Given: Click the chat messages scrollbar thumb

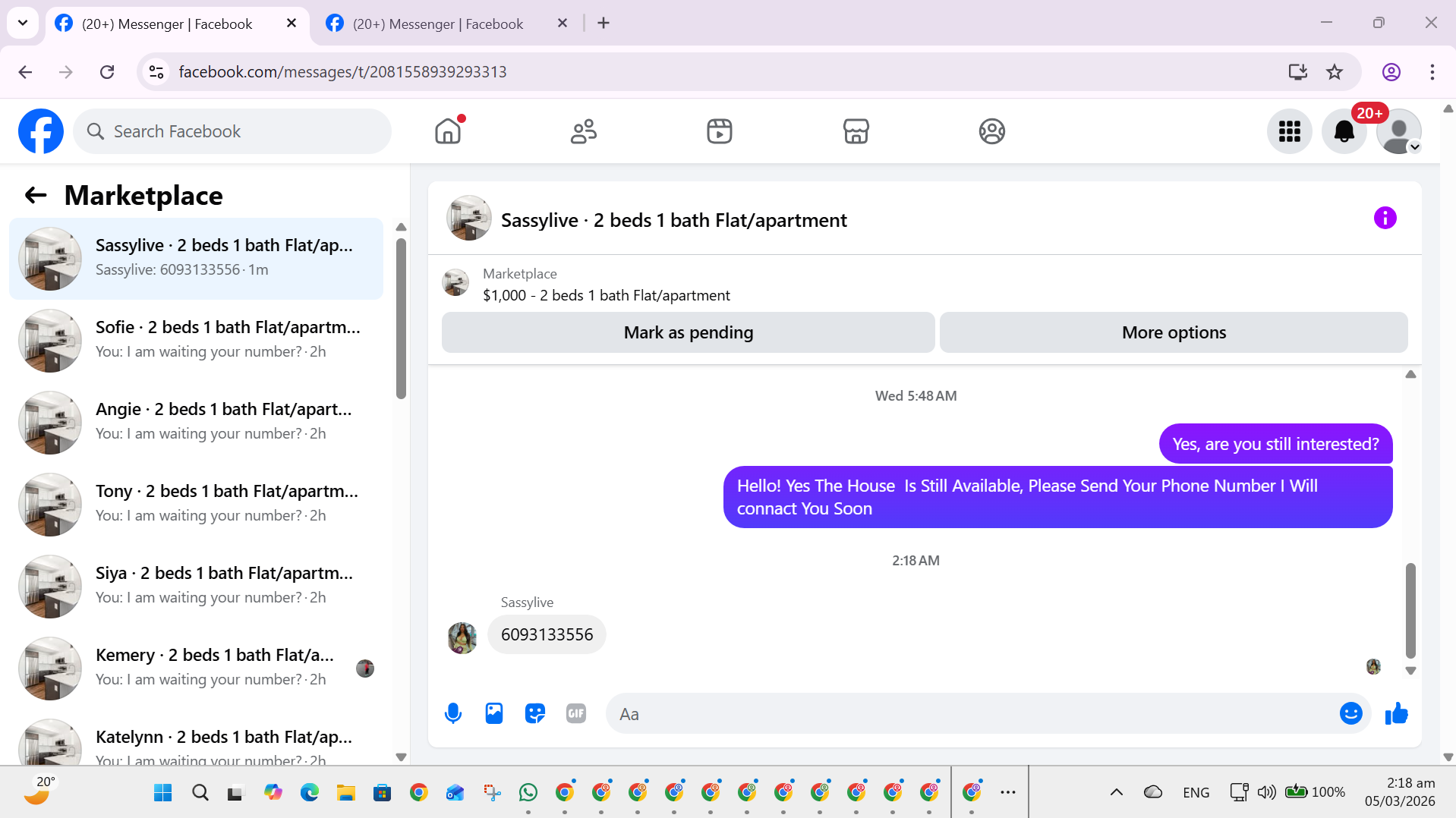Looking at the screenshot, I should coord(1410,611).
